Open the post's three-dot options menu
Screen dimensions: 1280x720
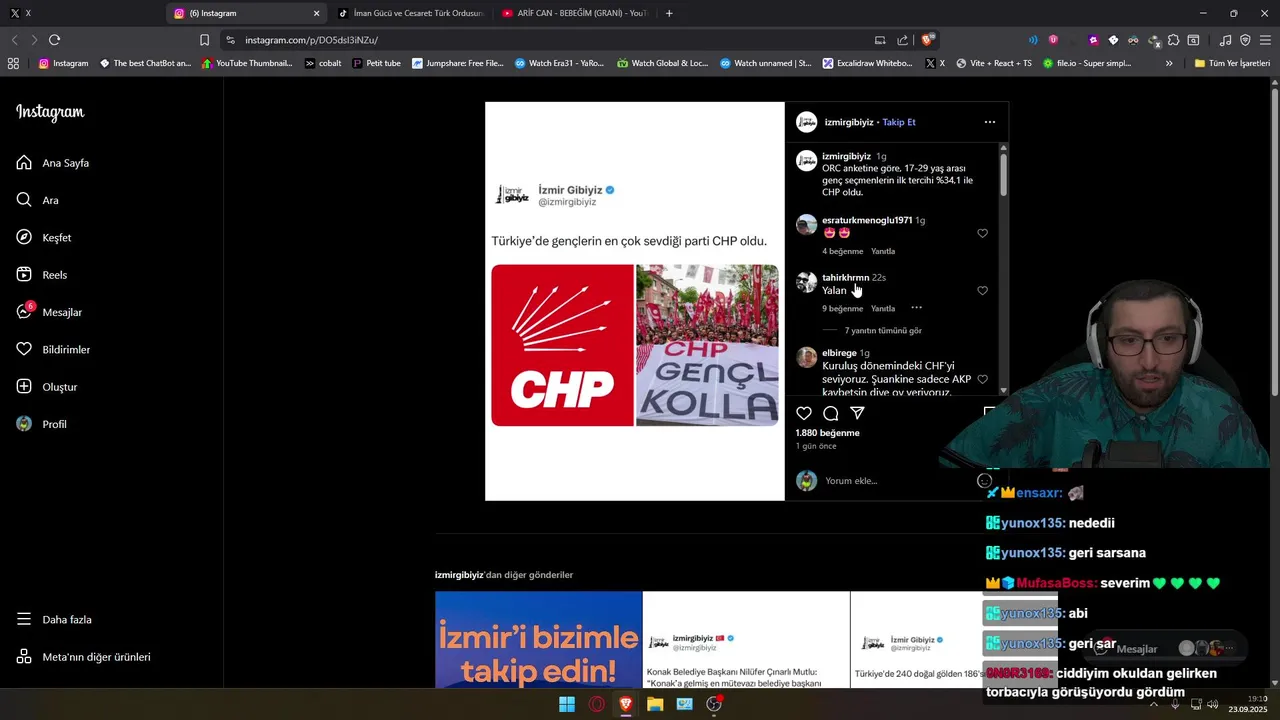coord(989,122)
